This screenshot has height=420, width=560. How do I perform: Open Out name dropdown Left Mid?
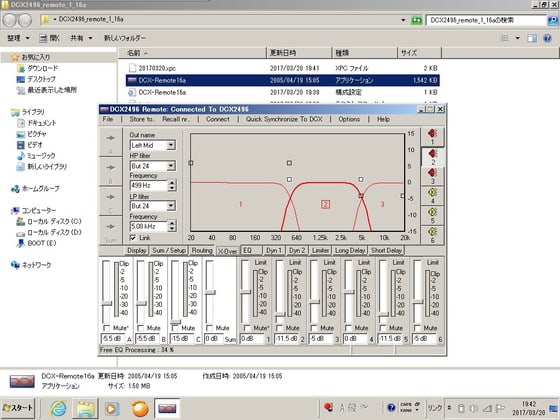coord(171,145)
